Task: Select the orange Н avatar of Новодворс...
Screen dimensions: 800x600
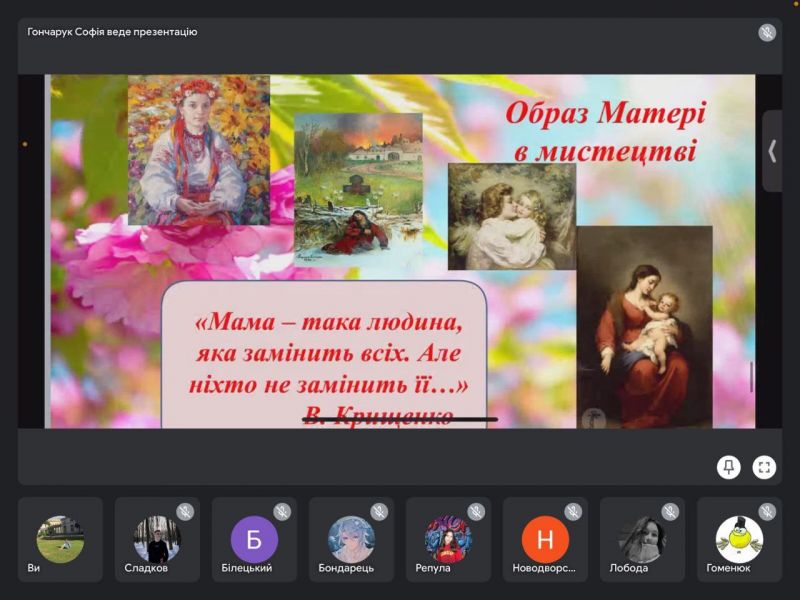Action: (545, 539)
